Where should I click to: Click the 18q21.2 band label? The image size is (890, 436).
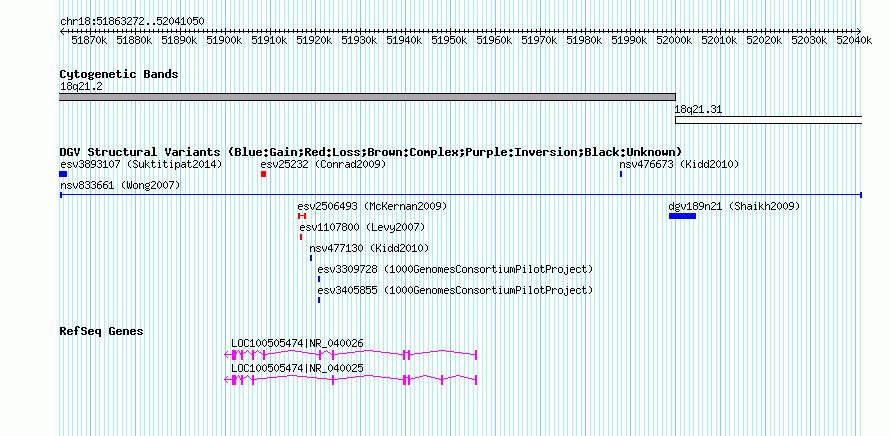tap(82, 87)
